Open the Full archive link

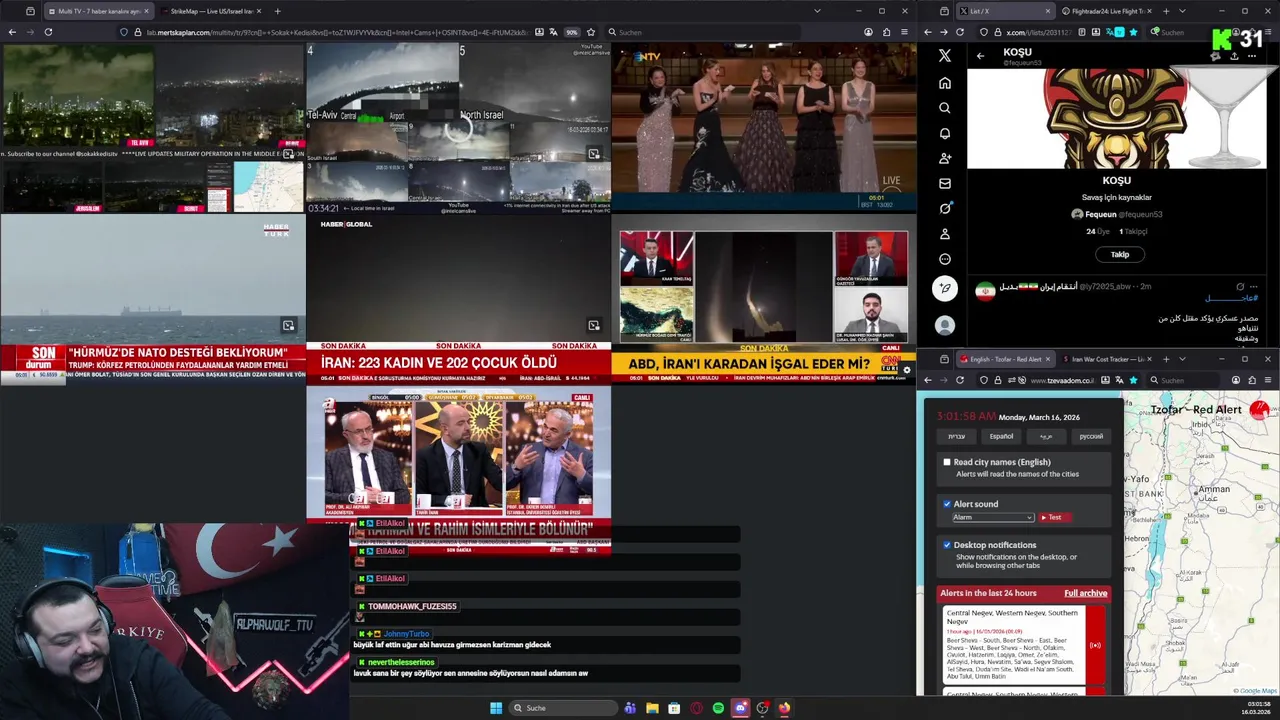(x=1085, y=593)
